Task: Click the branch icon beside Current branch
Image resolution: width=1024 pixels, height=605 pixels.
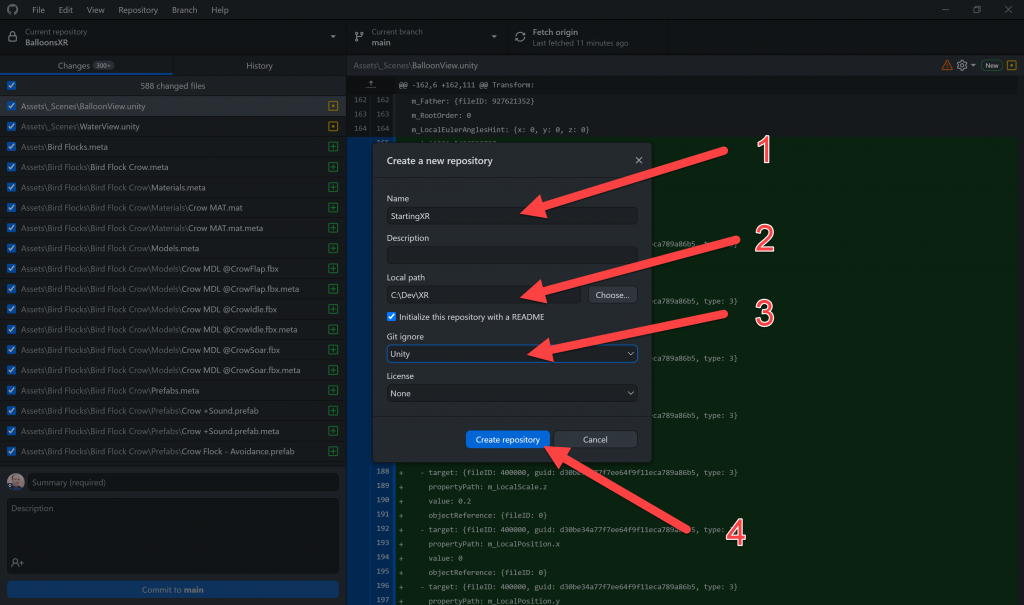Action: tap(359, 37)
